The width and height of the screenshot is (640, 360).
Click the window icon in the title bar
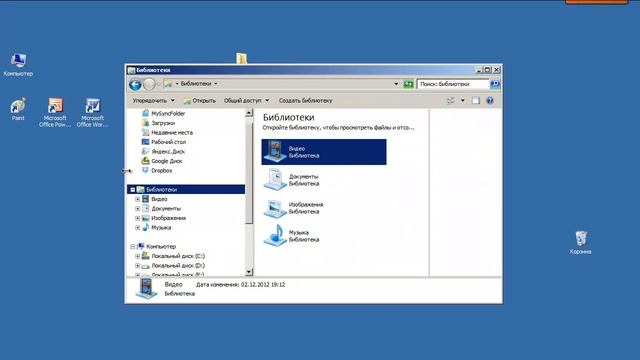(131, 70)
